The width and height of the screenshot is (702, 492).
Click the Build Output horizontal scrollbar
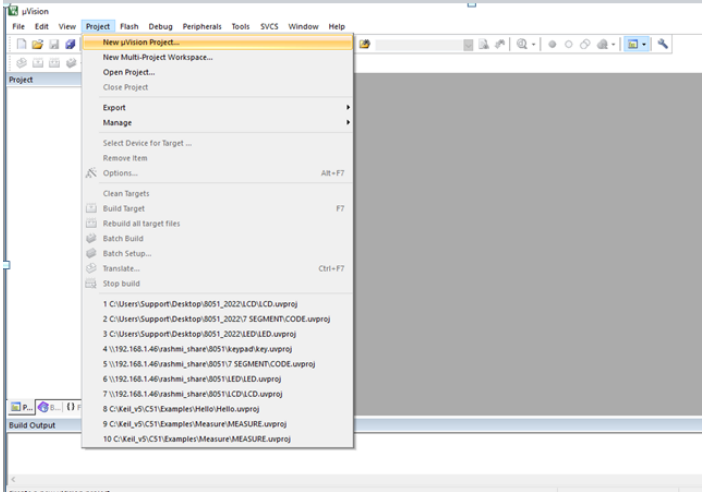pyautogui.click(x=350, y=478)
